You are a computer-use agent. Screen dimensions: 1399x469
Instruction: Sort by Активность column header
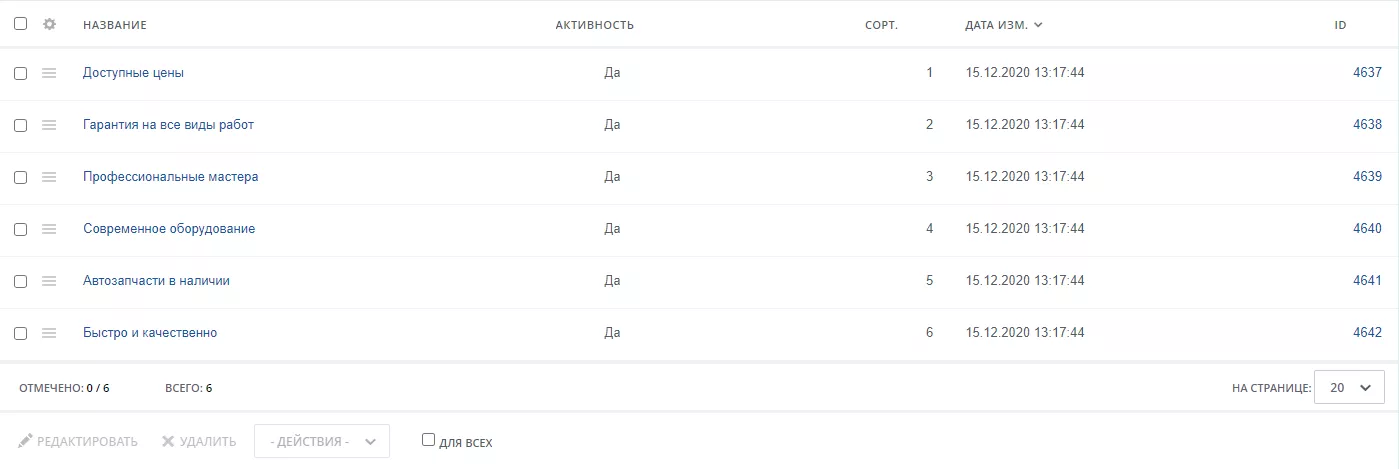(x=595, y=25)
